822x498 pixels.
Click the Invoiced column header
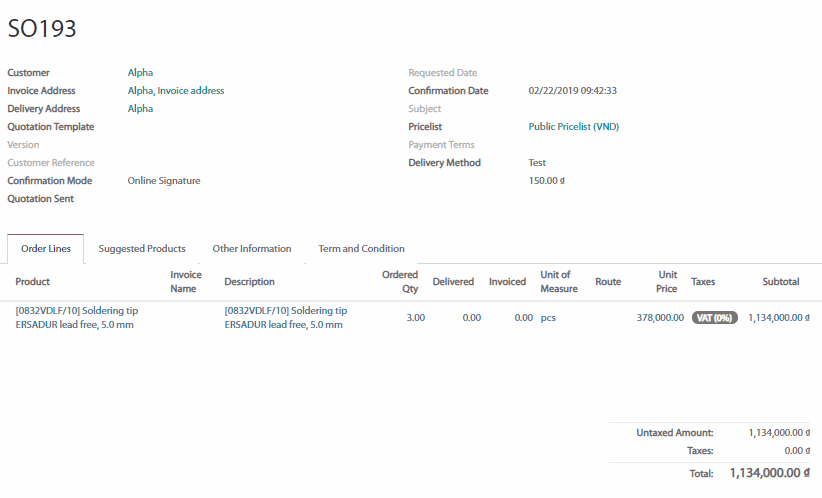(507, 282)
